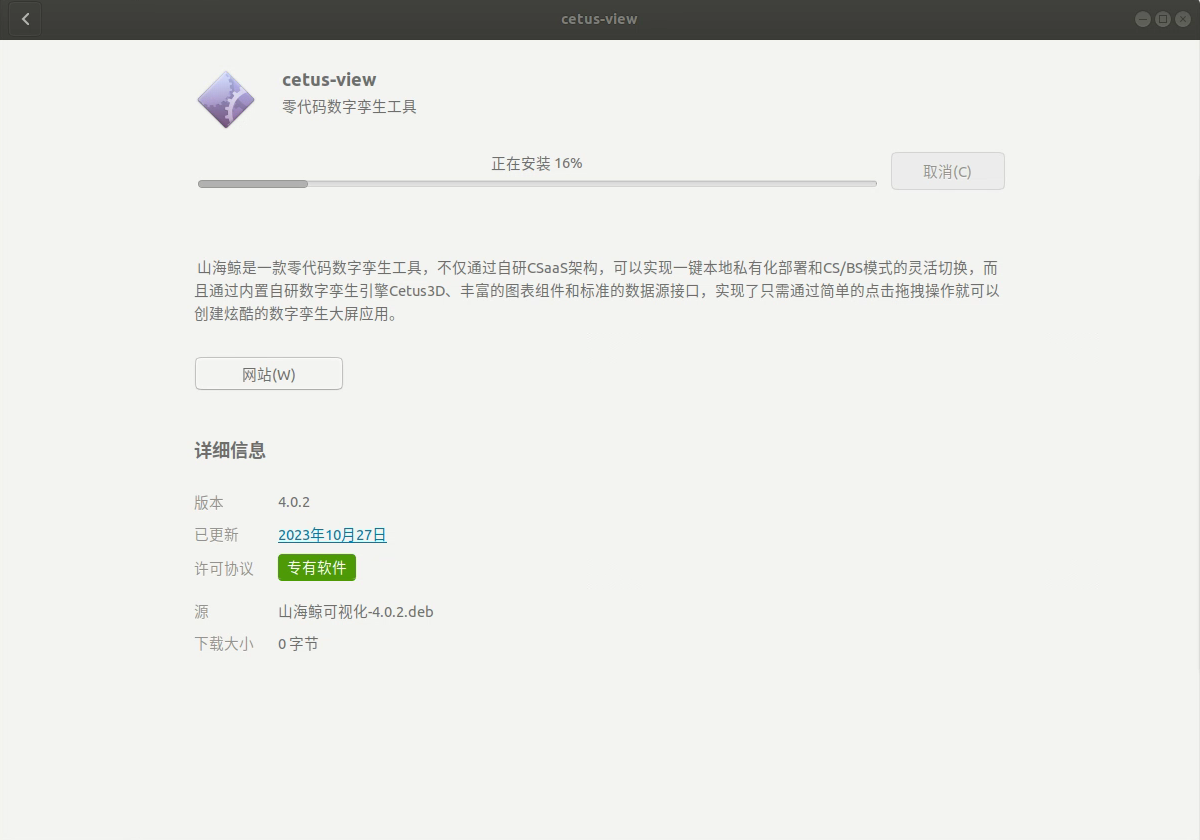Open the 2023年10月27日 update date link
This screenshot has width=1200, height=840.
tap(332, 535)
